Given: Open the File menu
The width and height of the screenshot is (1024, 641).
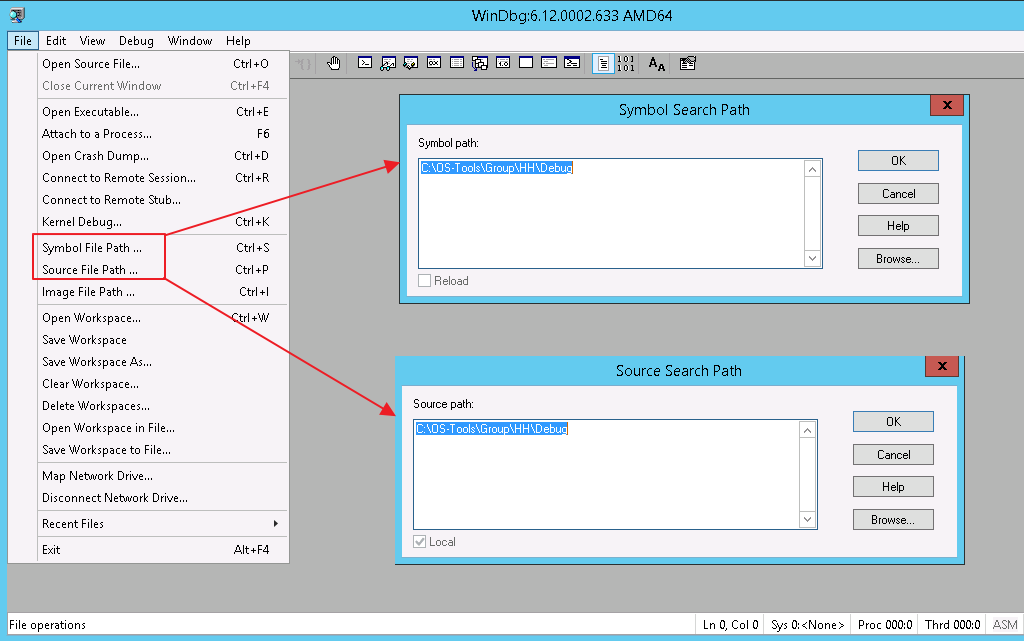Looking at the screenshot, I should point(23,40).
